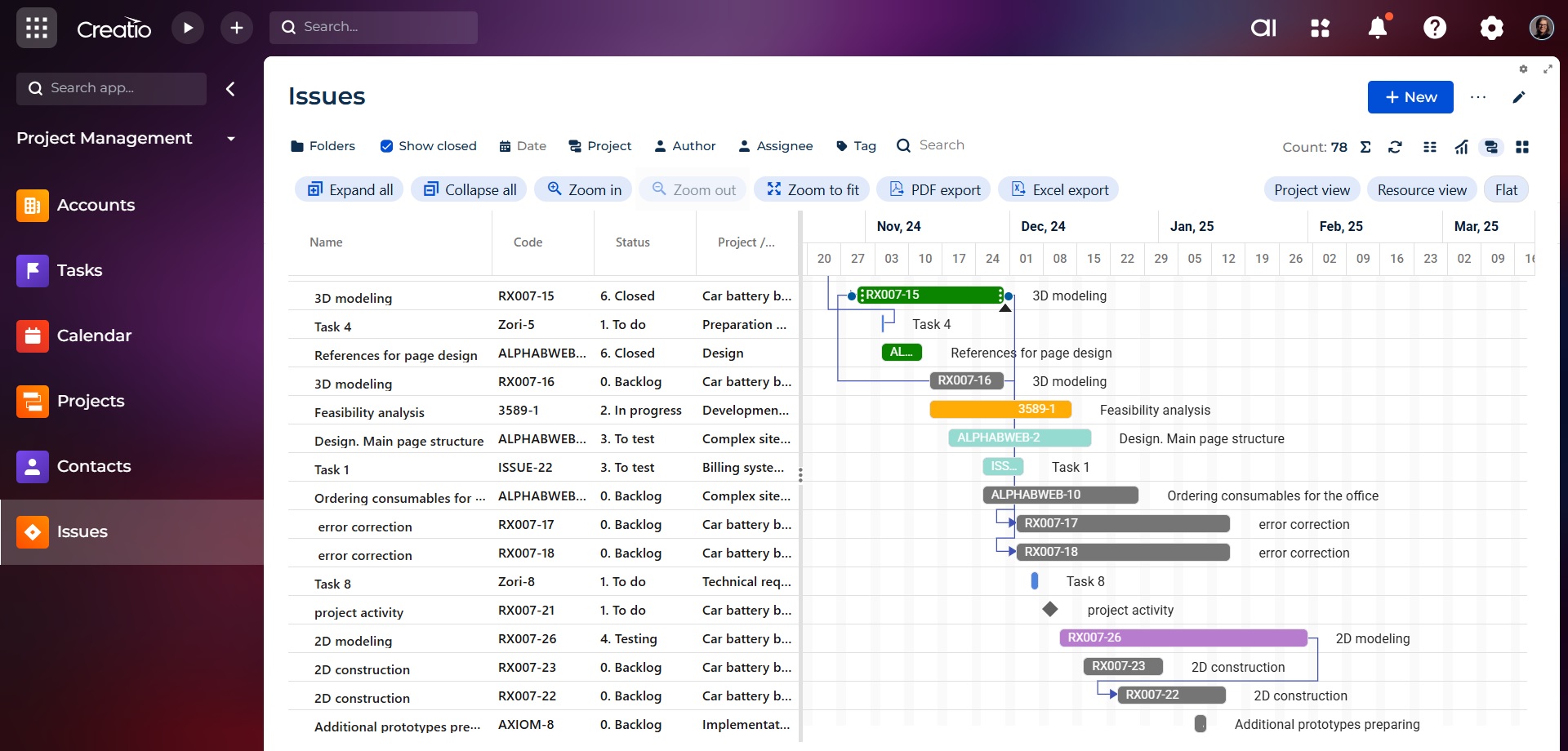Image resolution: width=1568 pixels, height=751 pixels.
Task: Click the edit page pencil icon
Action: 1519,97
